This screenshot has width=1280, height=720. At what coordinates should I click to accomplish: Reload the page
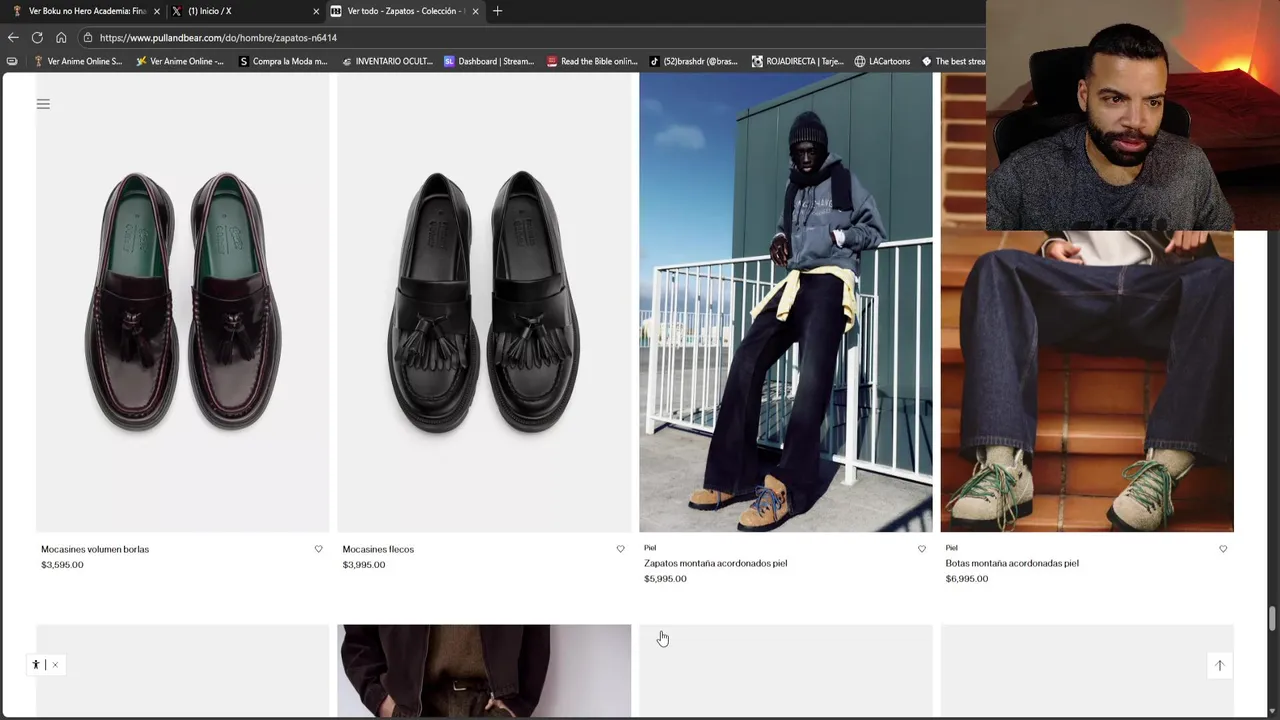pyautogui.click(x=37, y=37)
